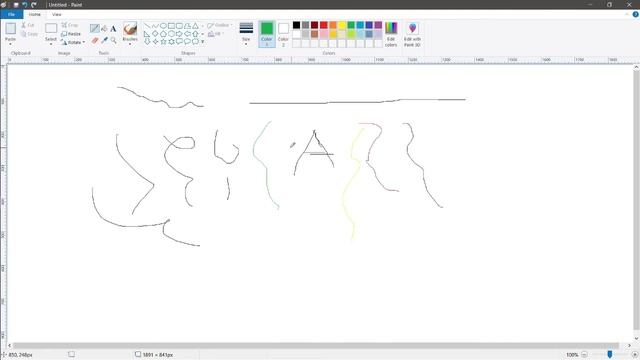
Task: Choose the Curve shape
Action: point(155,26)
